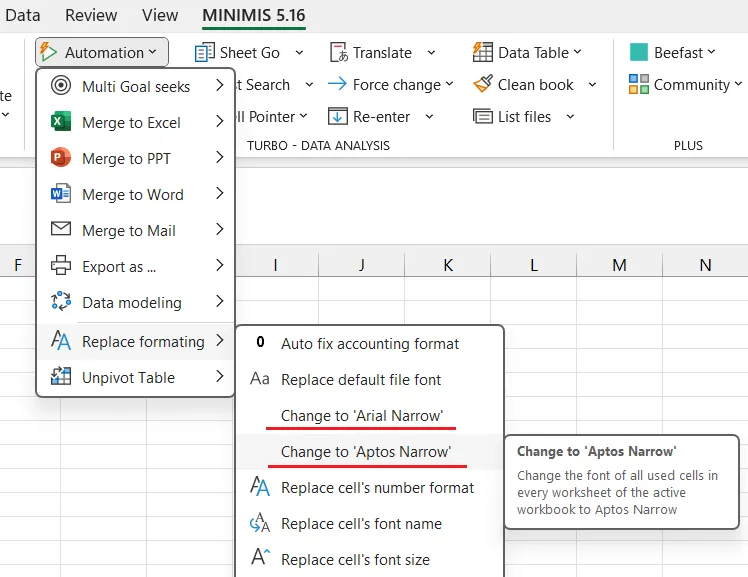Select Replace default file font entry
This screenshot has width=748, height=577.
pyautogui.click(x=370, y=380)
